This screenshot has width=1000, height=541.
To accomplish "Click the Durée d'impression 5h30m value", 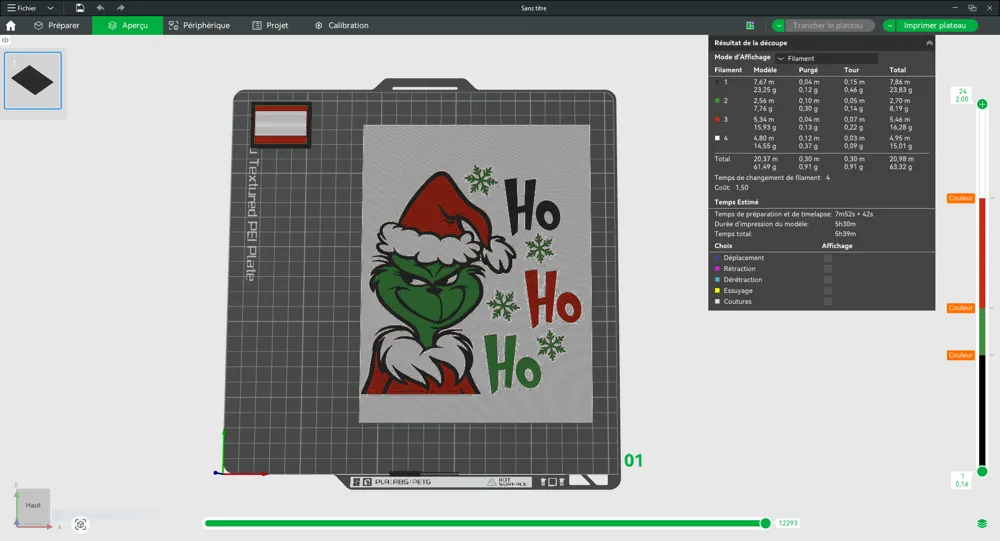I will coord(845,224).
